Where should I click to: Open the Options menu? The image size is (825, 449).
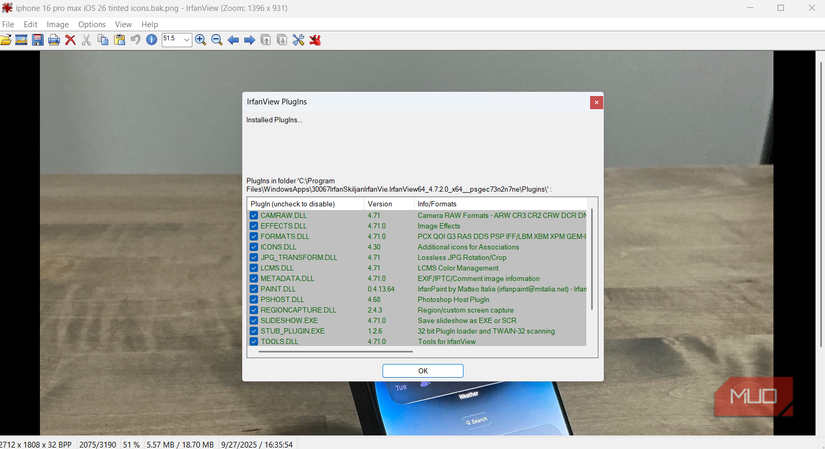coord(92,24)
